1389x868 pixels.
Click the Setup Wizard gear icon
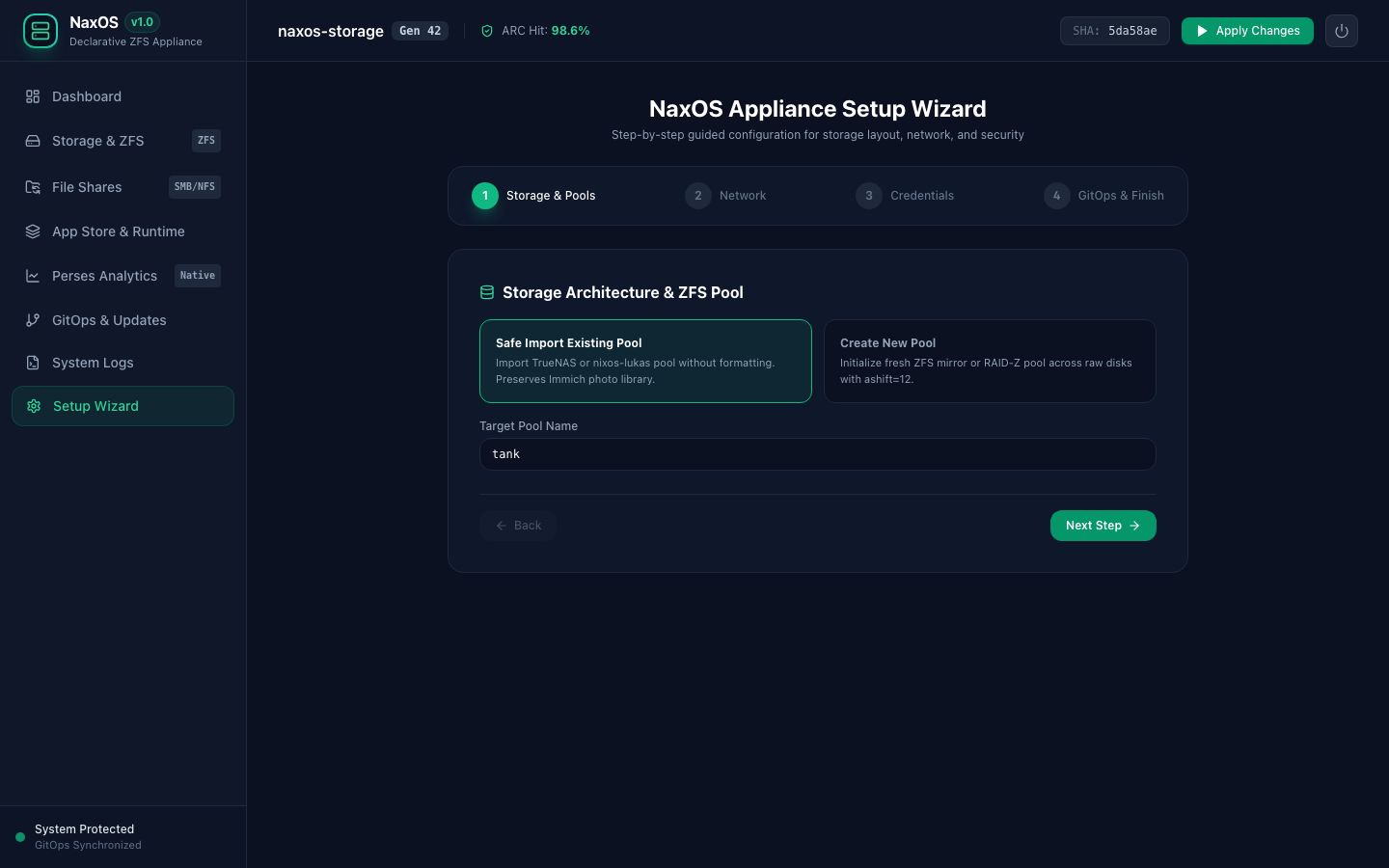click(34, 406)
